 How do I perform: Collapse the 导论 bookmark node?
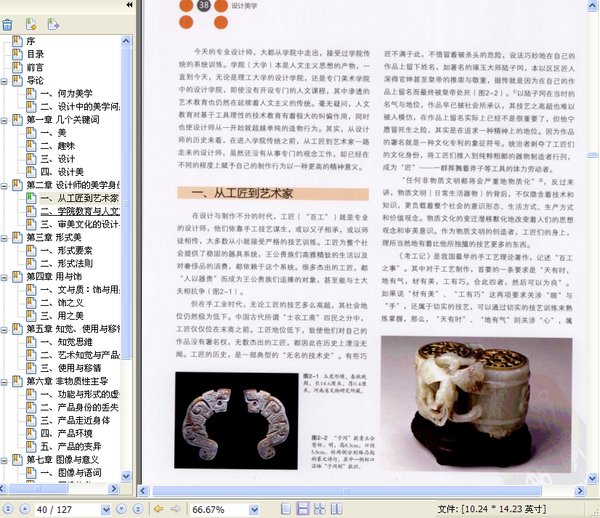[x=5, y=80]
